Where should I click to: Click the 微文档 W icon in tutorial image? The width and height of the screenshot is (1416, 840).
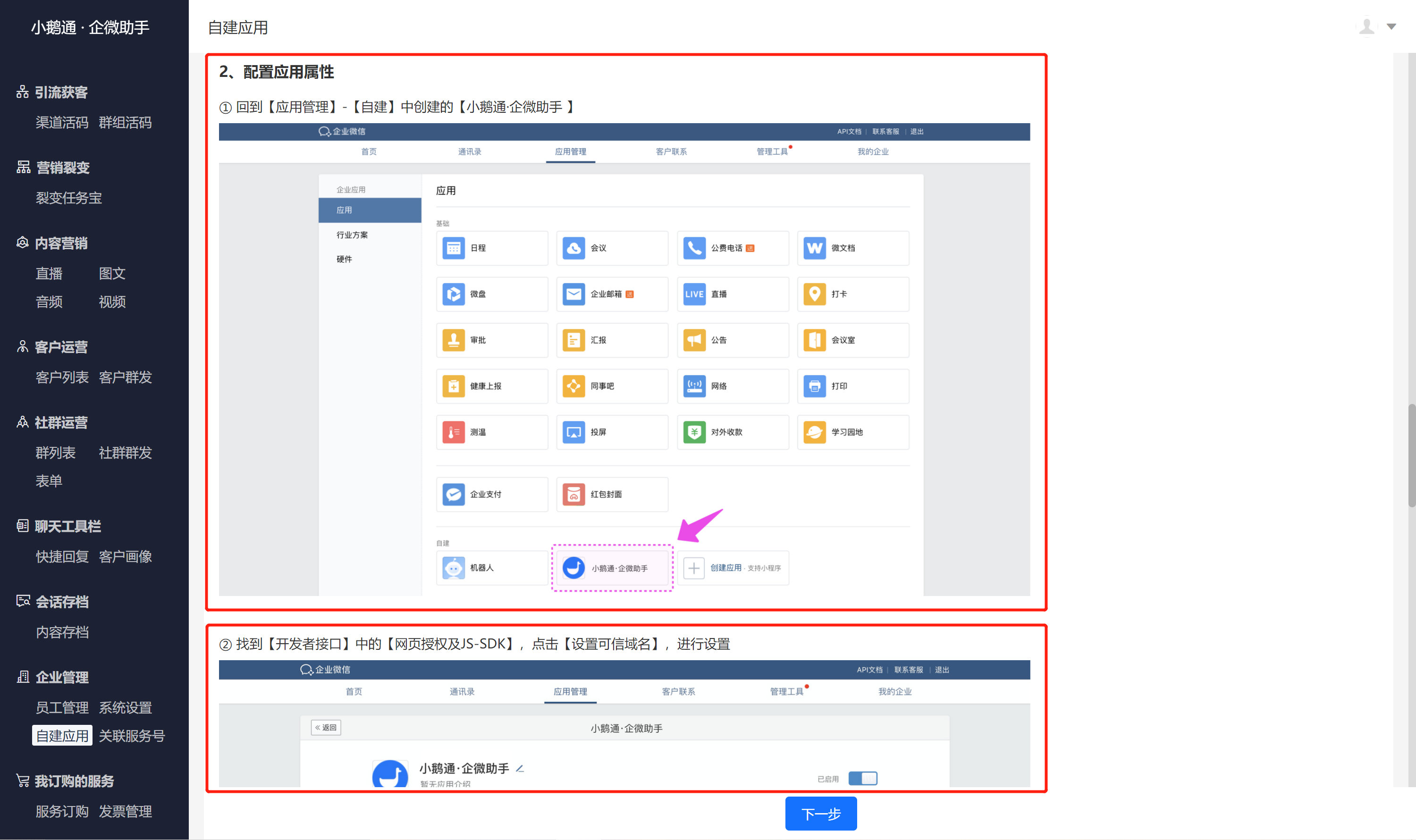point(814,248)
